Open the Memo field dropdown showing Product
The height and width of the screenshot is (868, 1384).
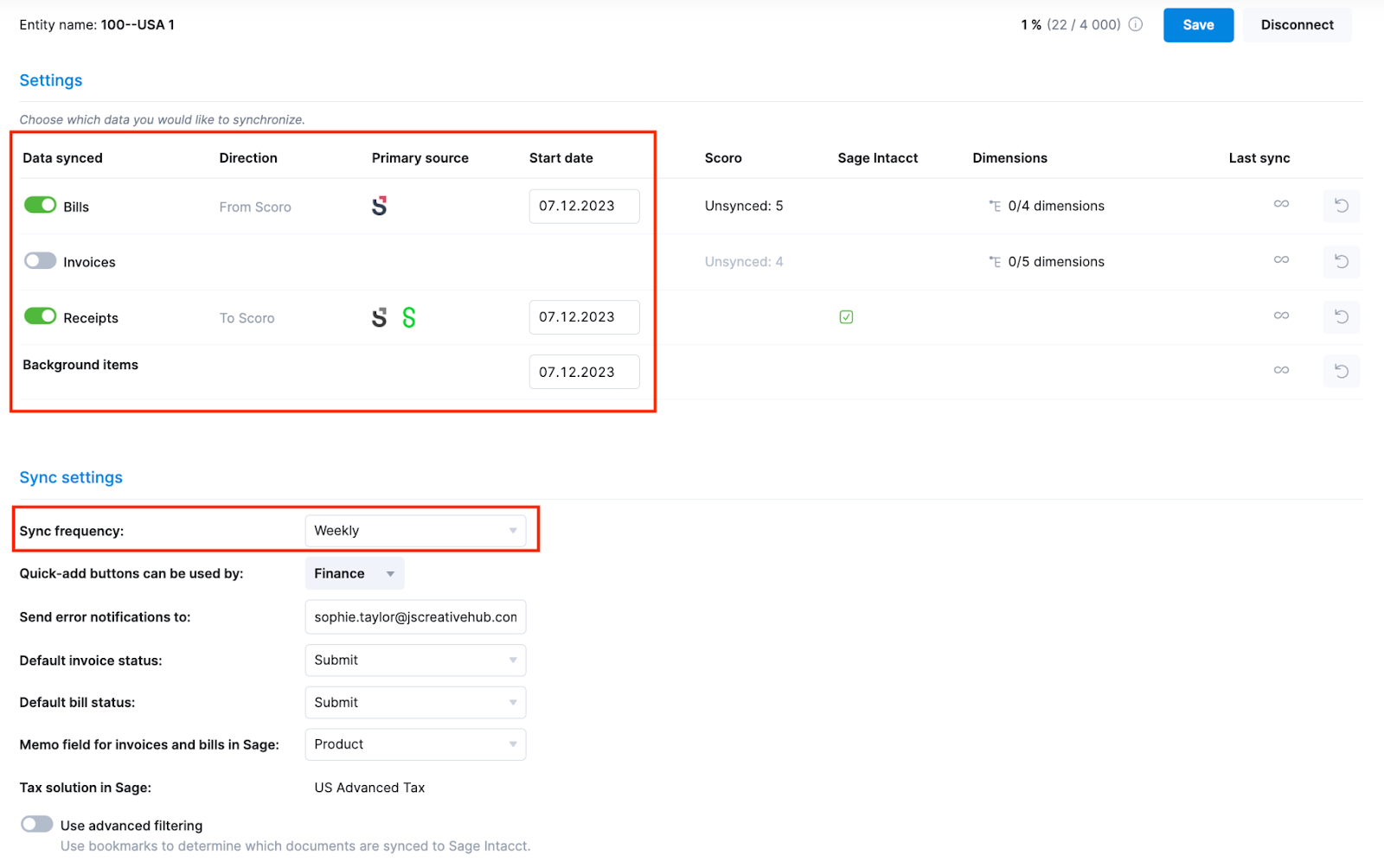[415, 744]
